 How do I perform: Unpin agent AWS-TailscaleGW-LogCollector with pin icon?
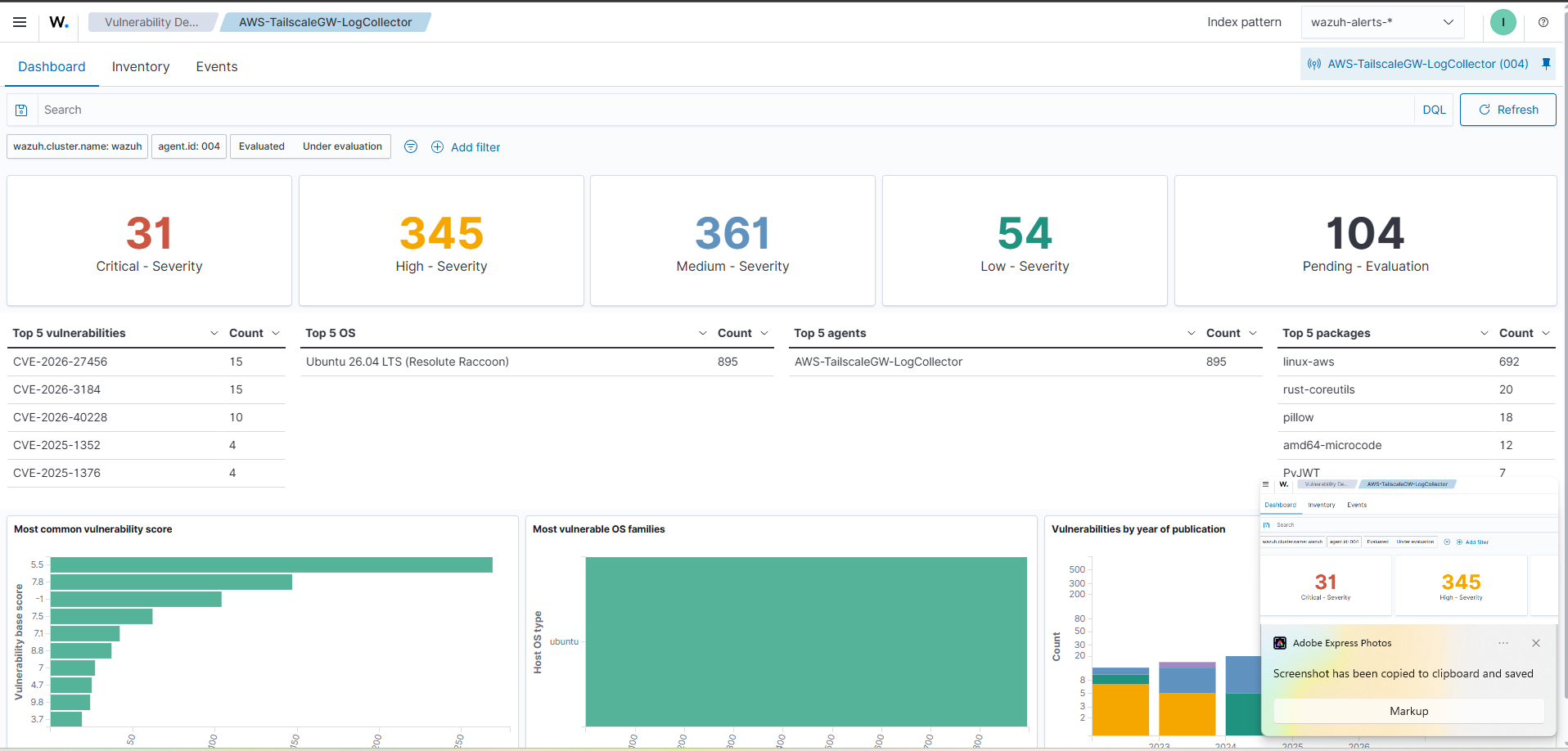pyautogui.click(x=1546, y=64)
